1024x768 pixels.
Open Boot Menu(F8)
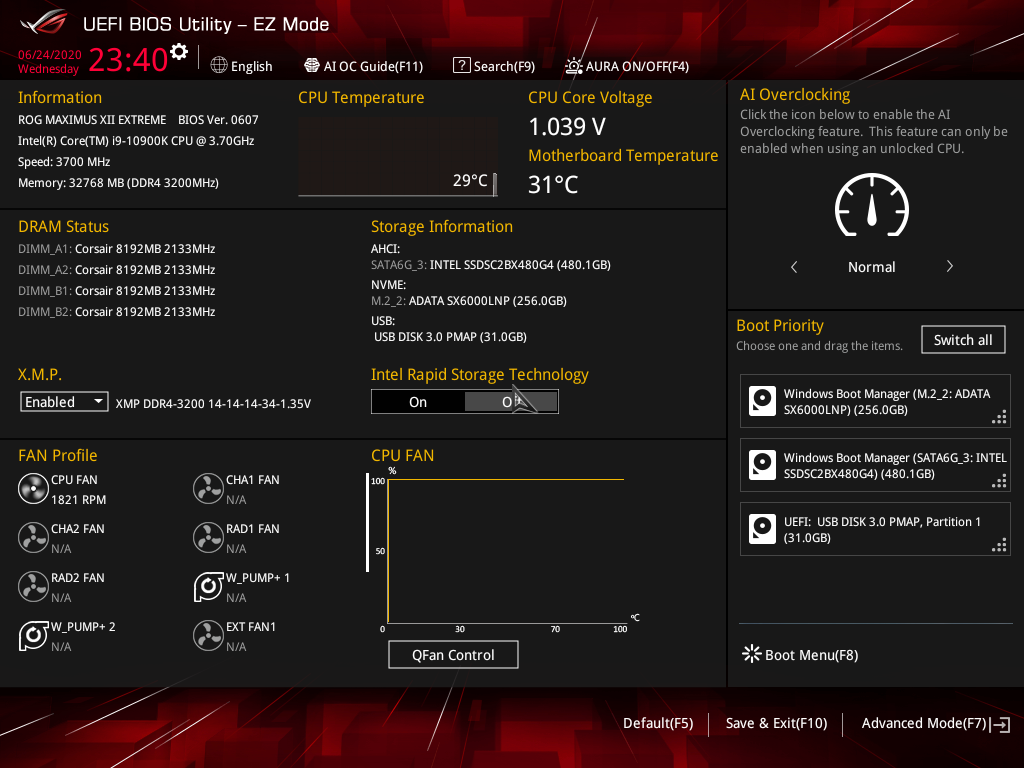coord(800,654)
